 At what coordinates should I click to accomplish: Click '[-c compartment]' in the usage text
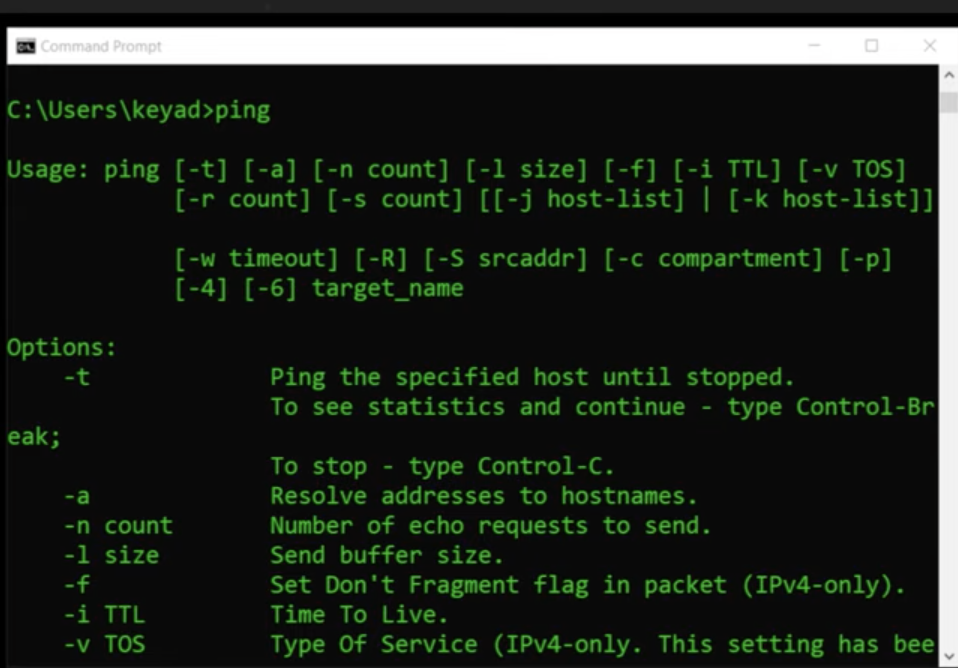(713, 259)
